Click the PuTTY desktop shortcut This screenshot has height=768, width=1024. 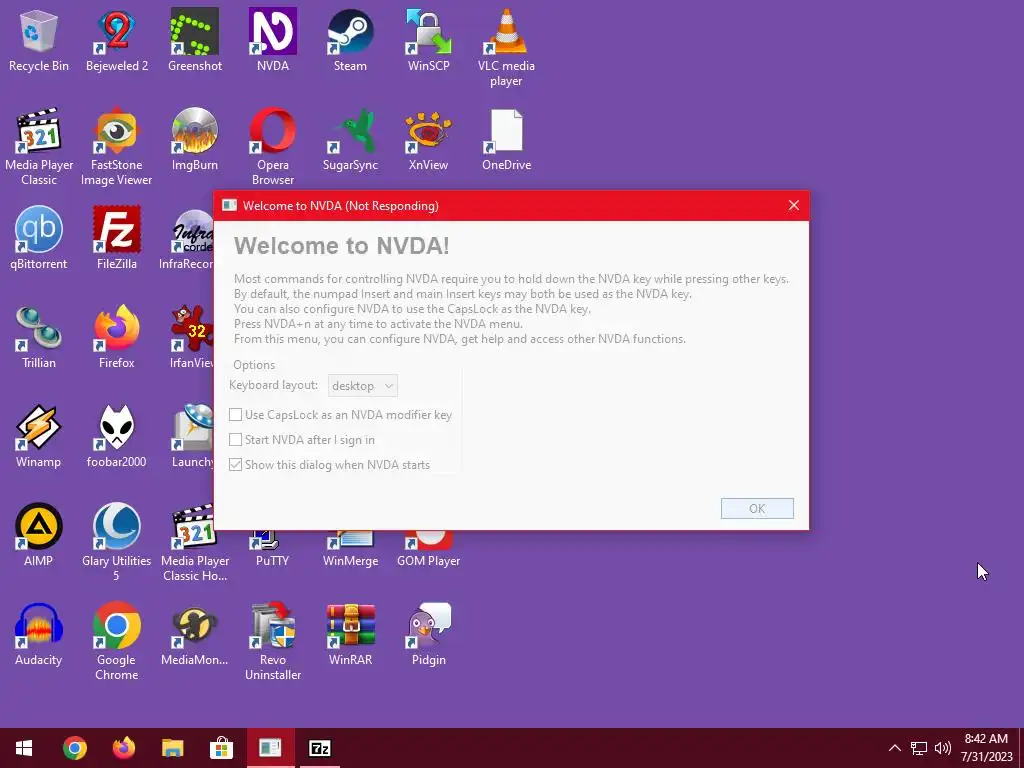pyautogui.click(x=273, y=550)
